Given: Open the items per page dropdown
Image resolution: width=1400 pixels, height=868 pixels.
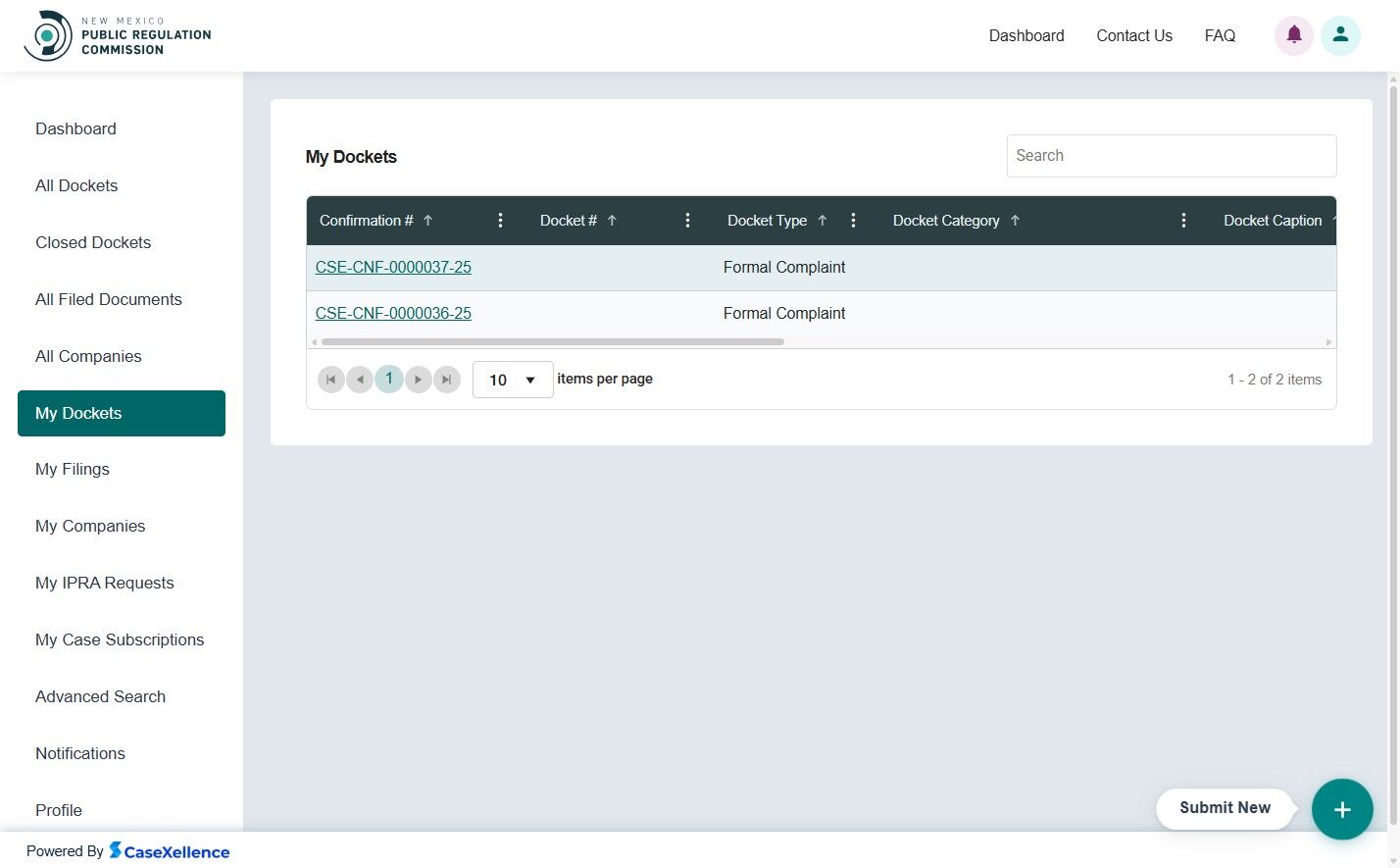Looking at the screenshot, I should click(513, 380).
